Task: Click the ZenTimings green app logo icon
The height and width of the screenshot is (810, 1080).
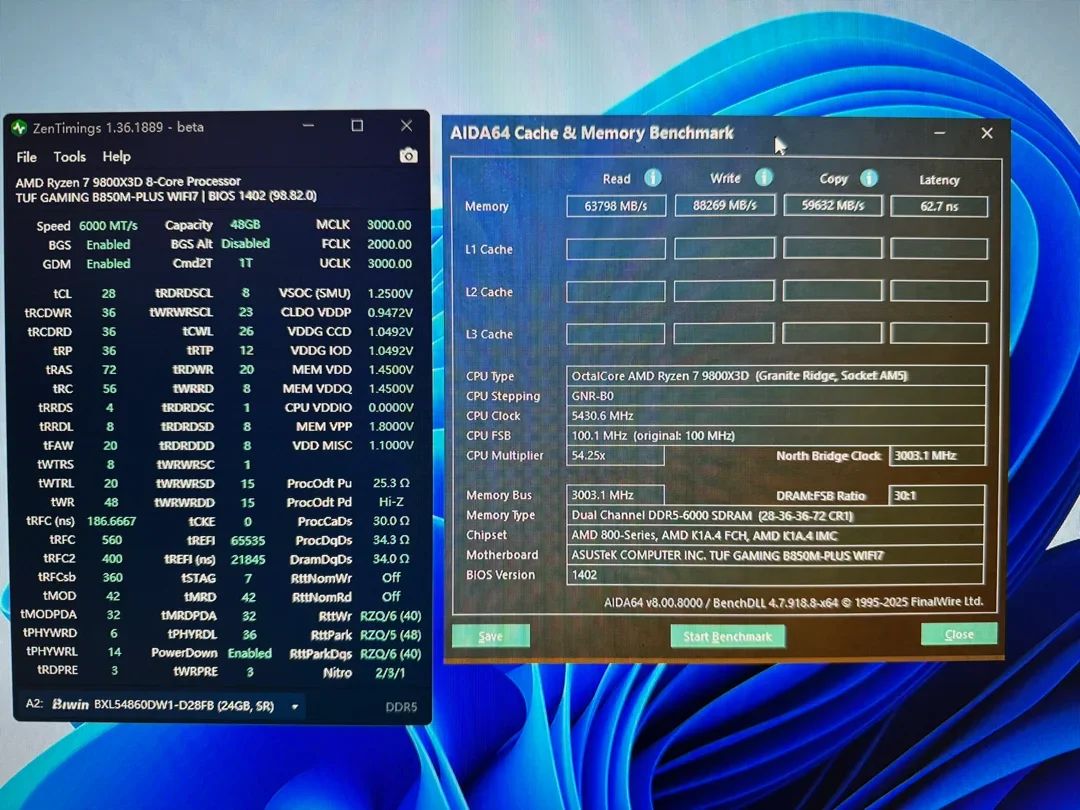Action: coord(19,127)
